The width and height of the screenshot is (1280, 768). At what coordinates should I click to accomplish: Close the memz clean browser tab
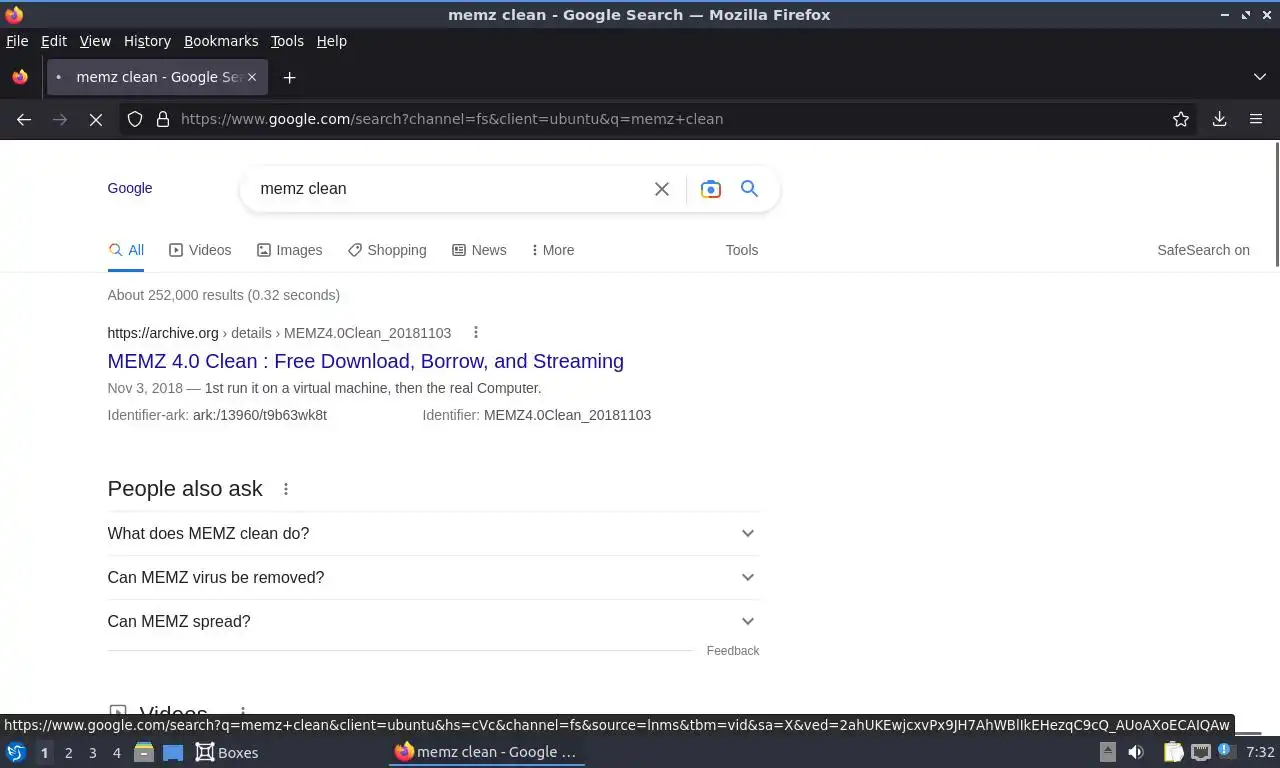pyautogui.click(x=253, y=77)
